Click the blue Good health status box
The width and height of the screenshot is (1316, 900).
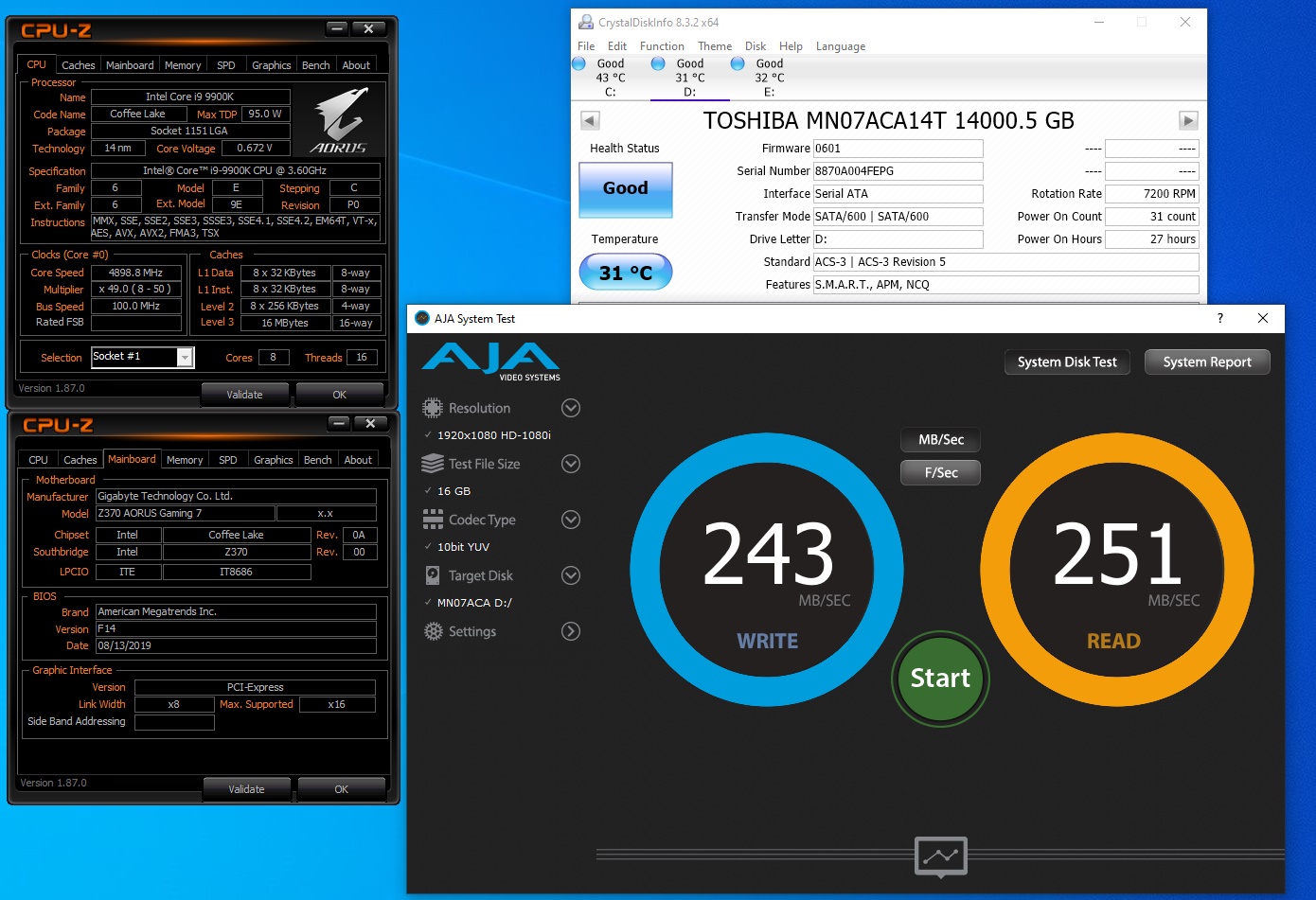point(625,189)
